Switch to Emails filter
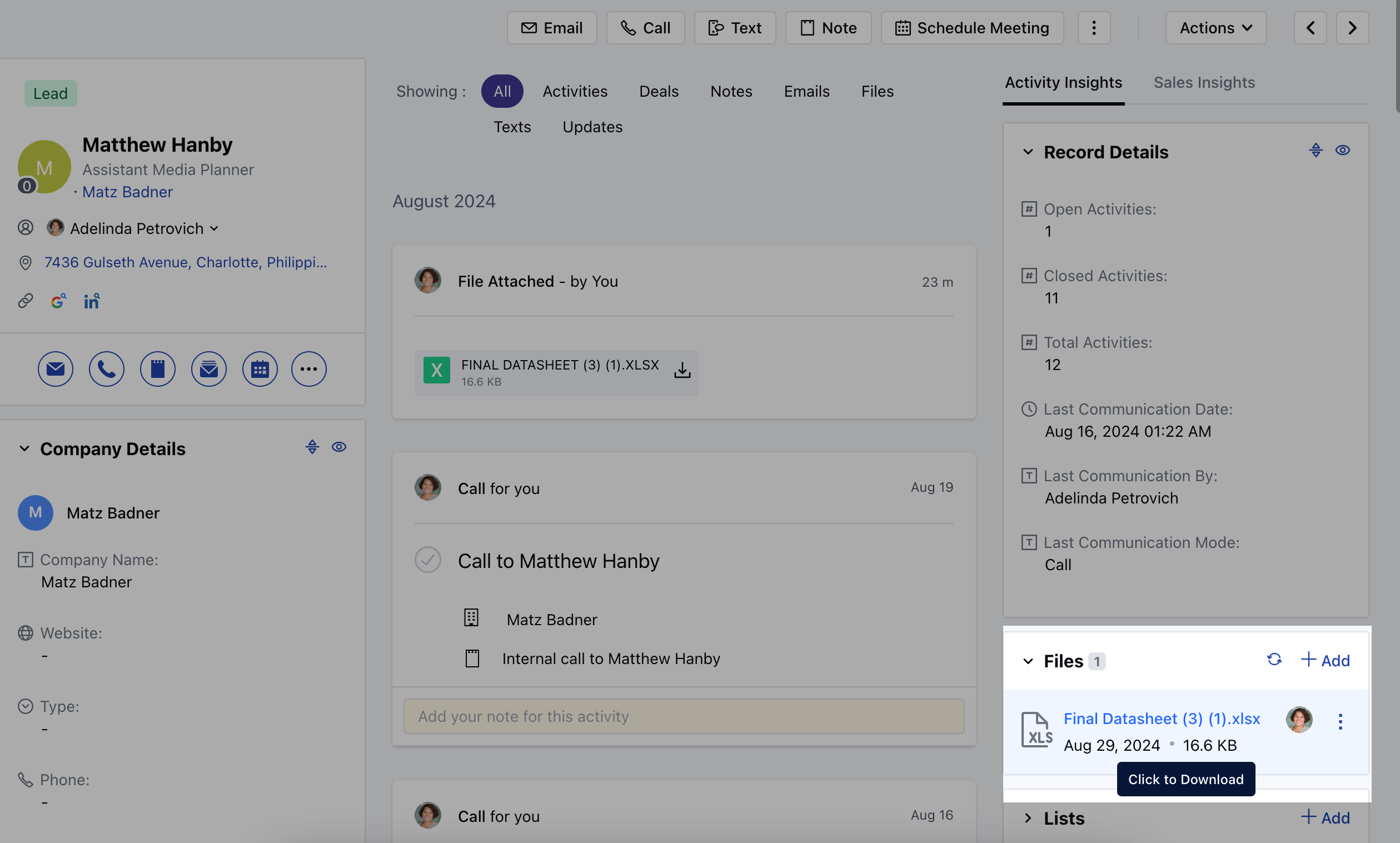Viewport: 1400px width, 843px height. pos(806,91)
